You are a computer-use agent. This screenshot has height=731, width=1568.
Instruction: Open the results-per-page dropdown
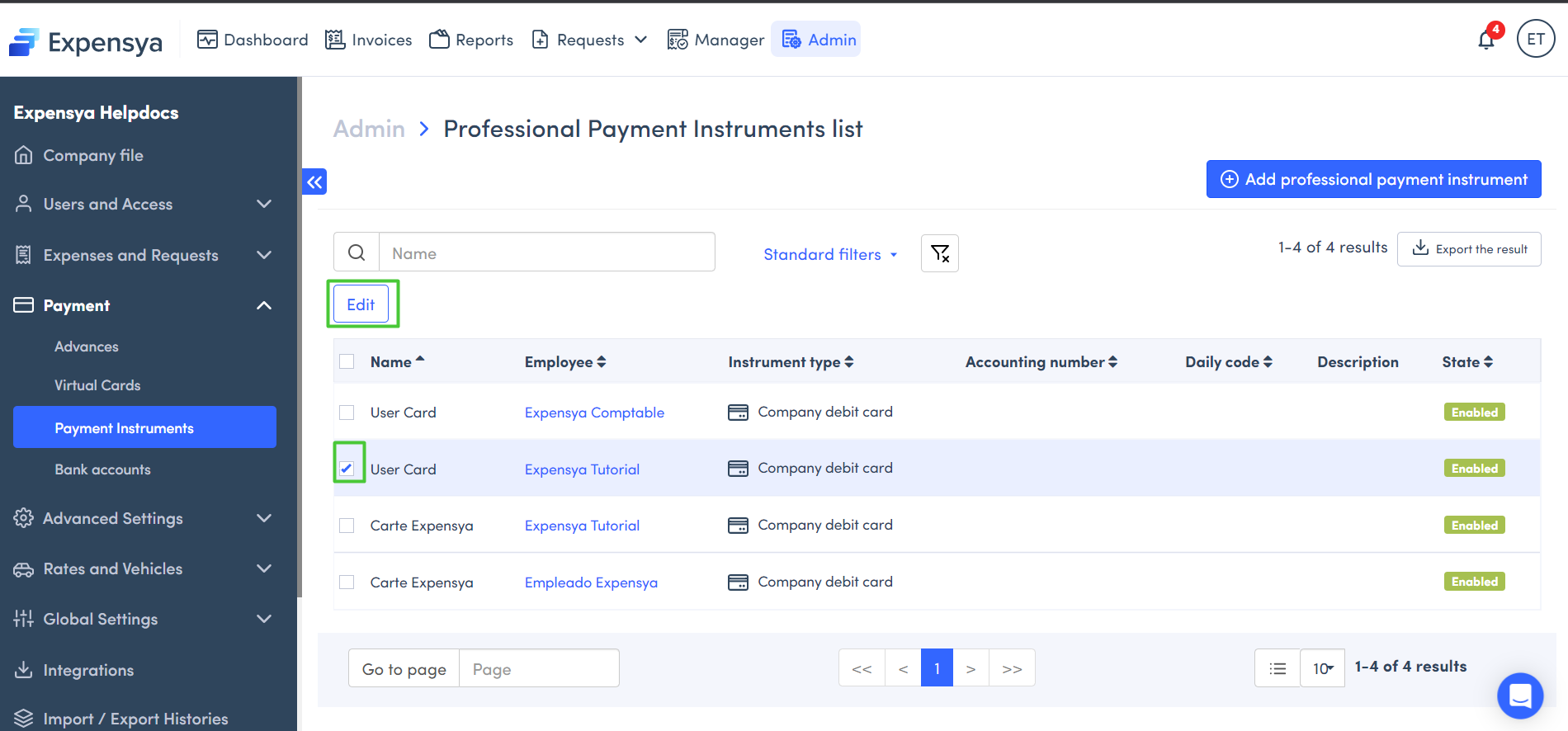pos(1322,668)
